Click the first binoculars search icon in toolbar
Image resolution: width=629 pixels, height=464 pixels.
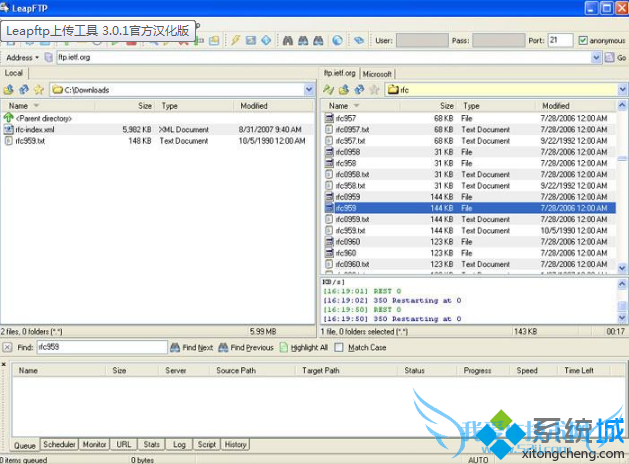click(x=288, y=41)
